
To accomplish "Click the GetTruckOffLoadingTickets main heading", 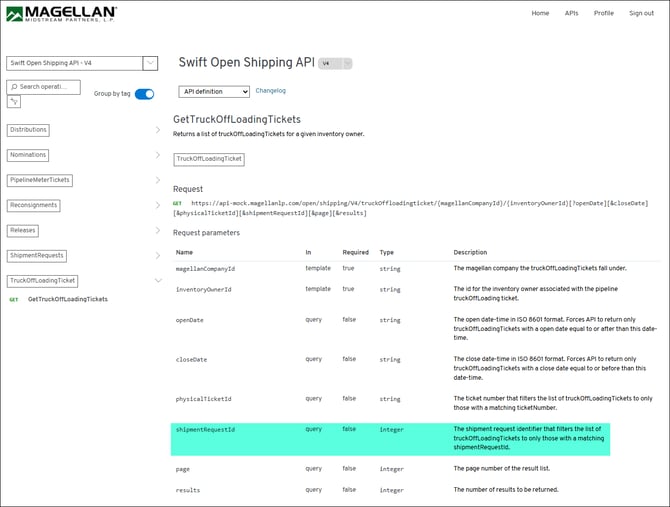I will click(x=237, y=120).
